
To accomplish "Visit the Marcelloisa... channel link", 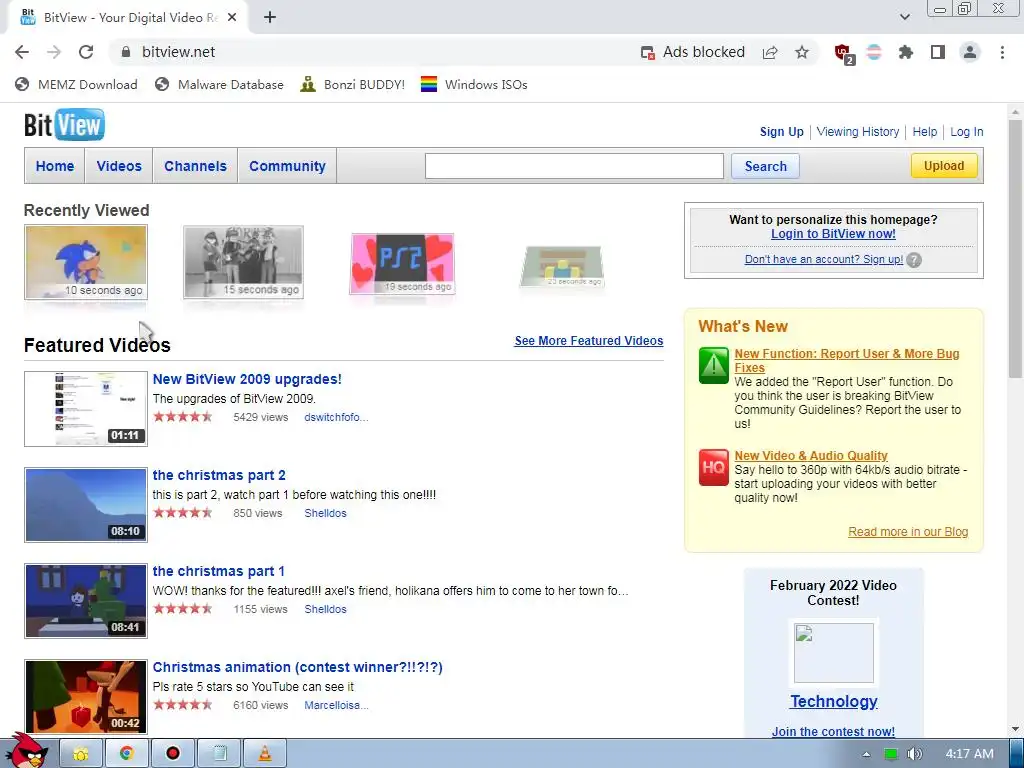I will [336, 705].
